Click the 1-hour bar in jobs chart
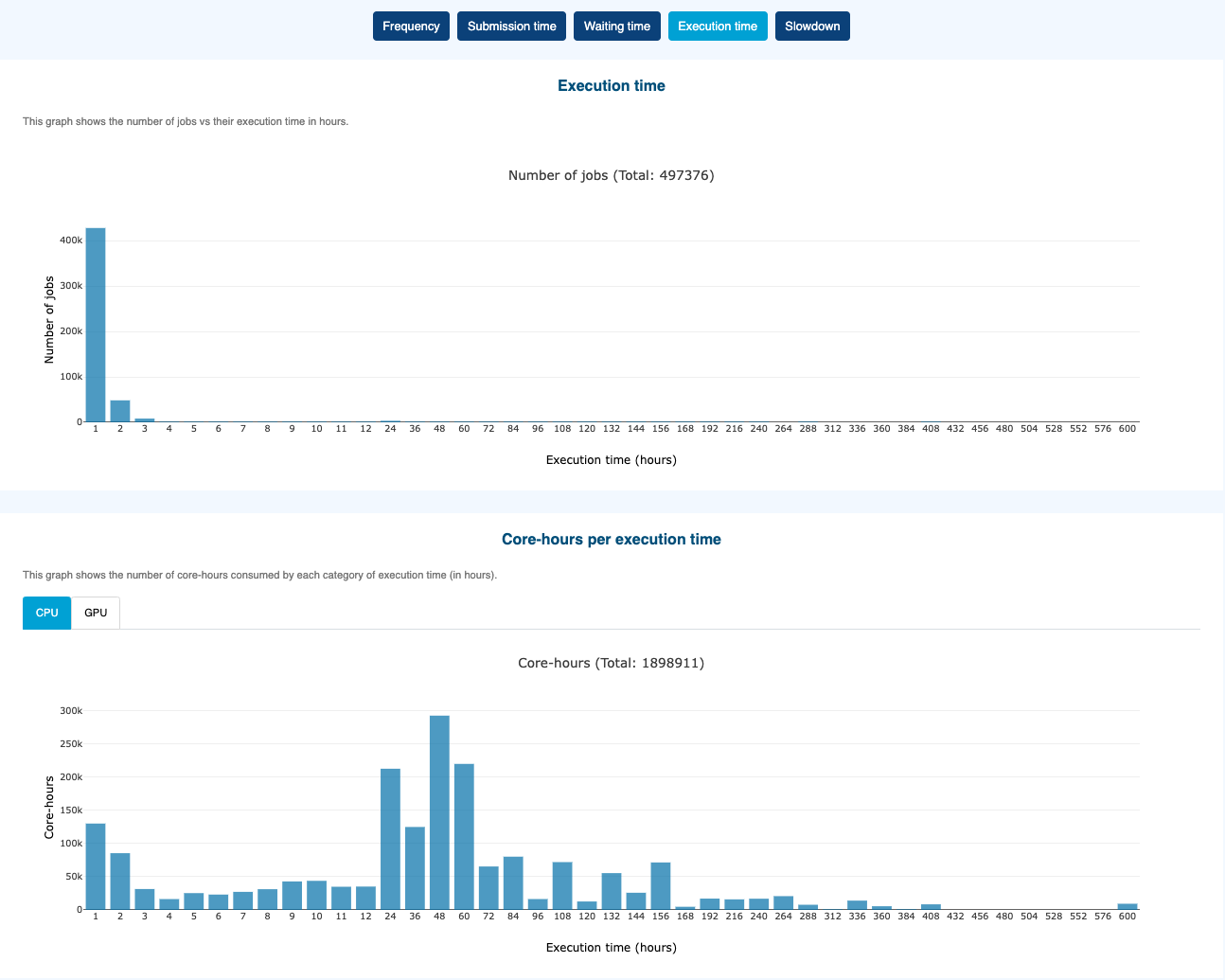 pos(96,325)
